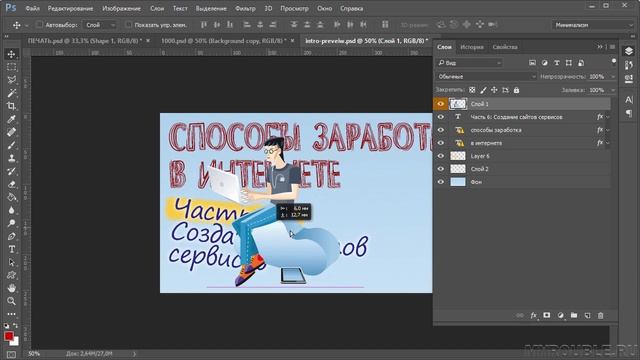Open the Файл menu

pos(32,8)
